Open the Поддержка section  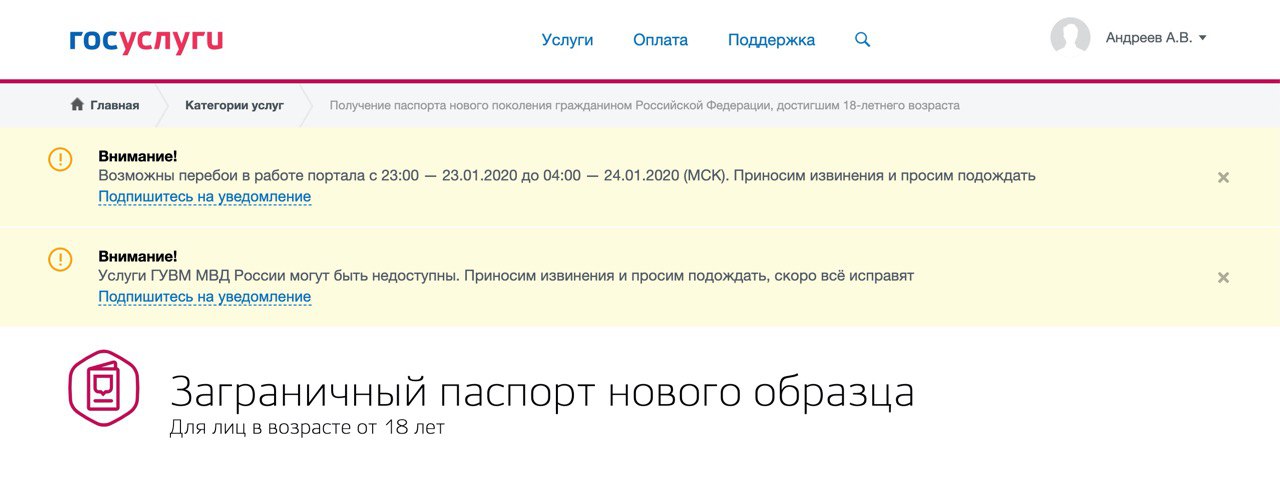(771, 40)
